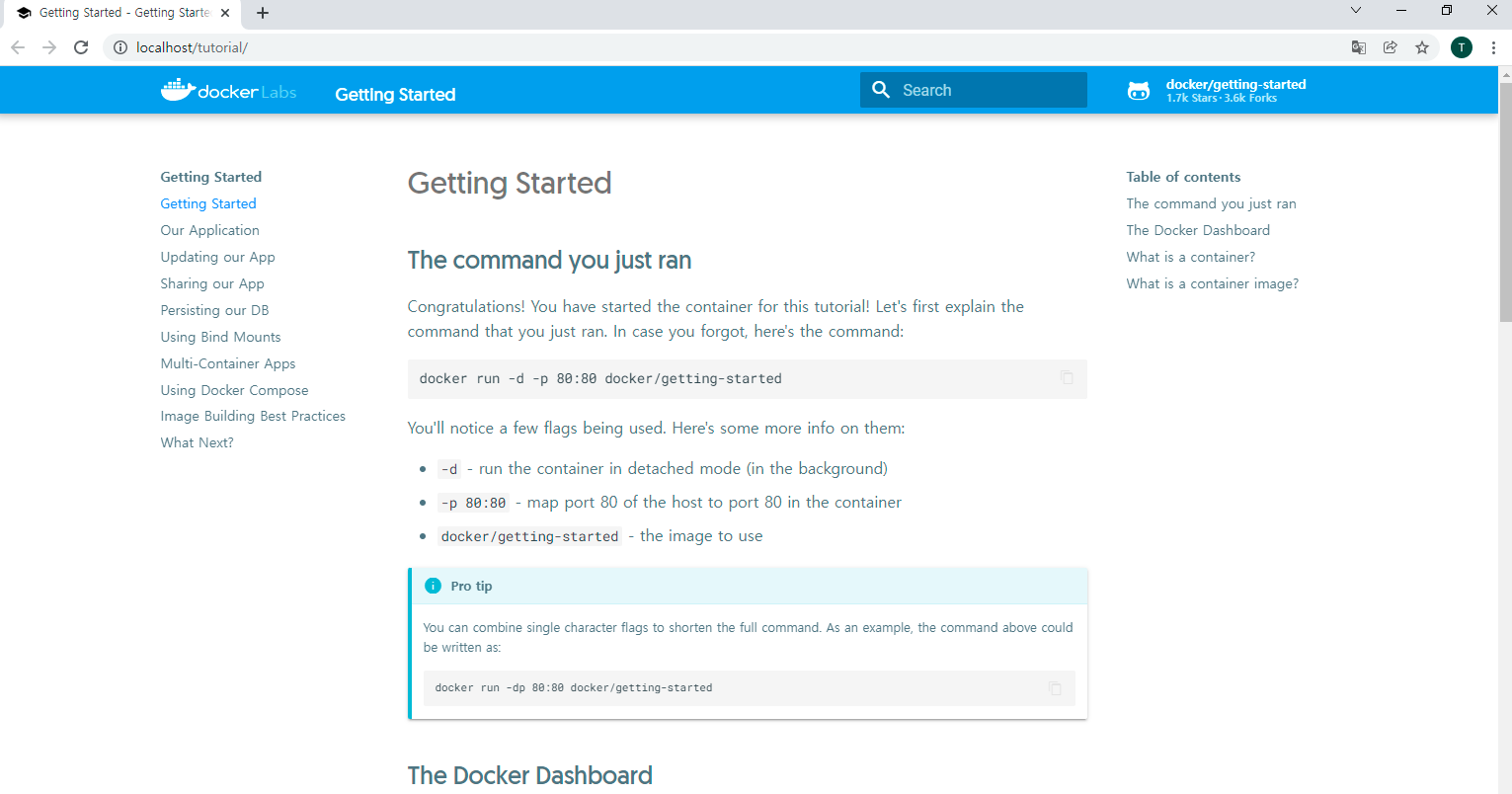Open the Our Application page
Image resolution: width=1512 pixels, height=794 pixels.
click(210, 230)
